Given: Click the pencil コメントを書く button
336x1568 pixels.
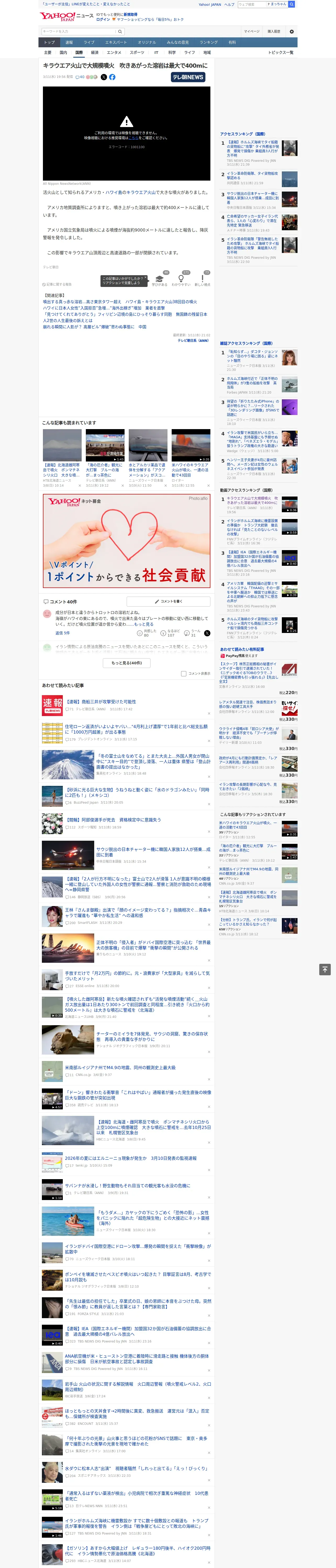Looking at the screenshot, I should point(169,601).
